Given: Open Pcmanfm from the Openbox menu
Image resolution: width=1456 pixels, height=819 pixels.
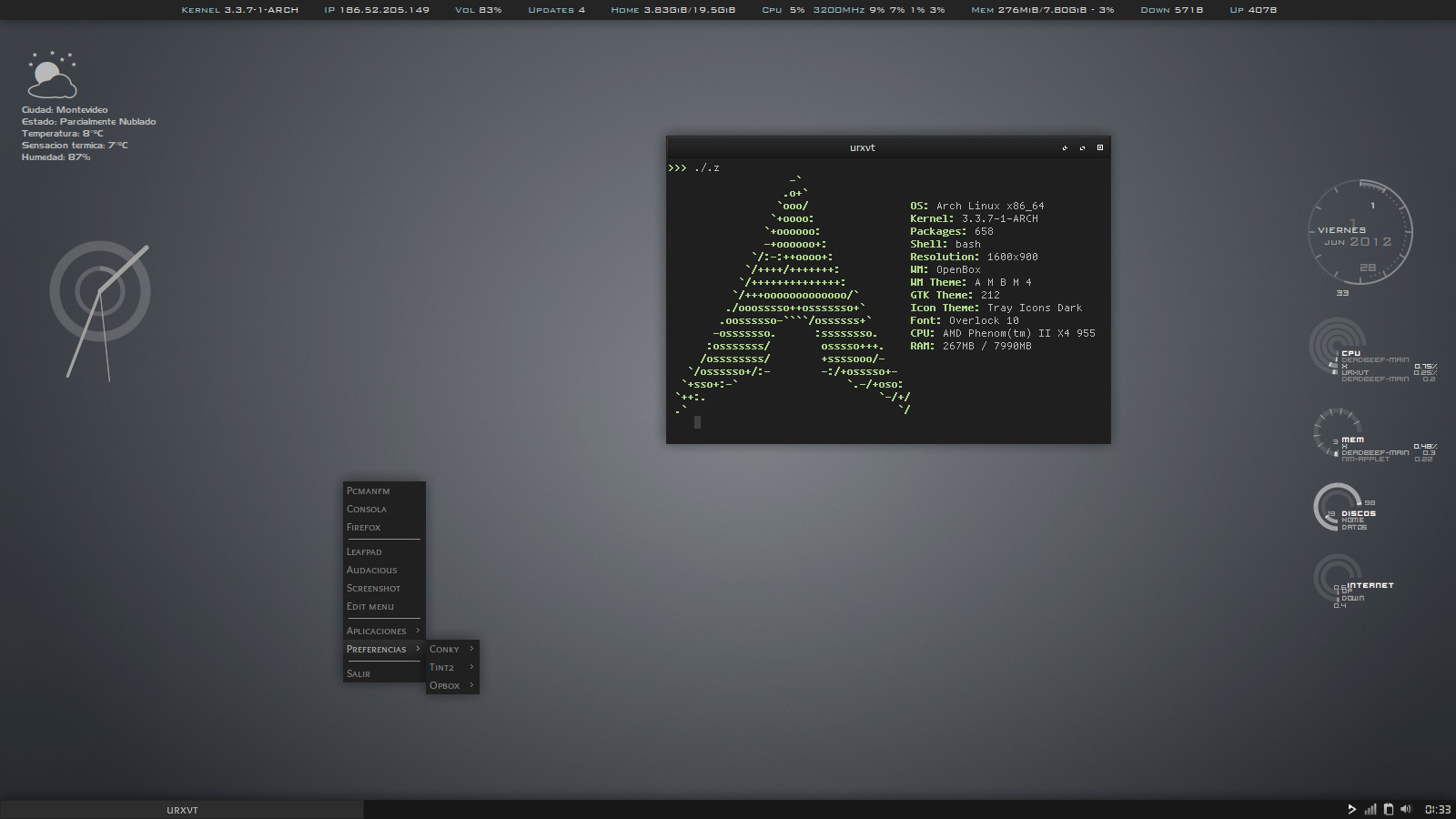Looking at the screenshot, I should (383, 490).
